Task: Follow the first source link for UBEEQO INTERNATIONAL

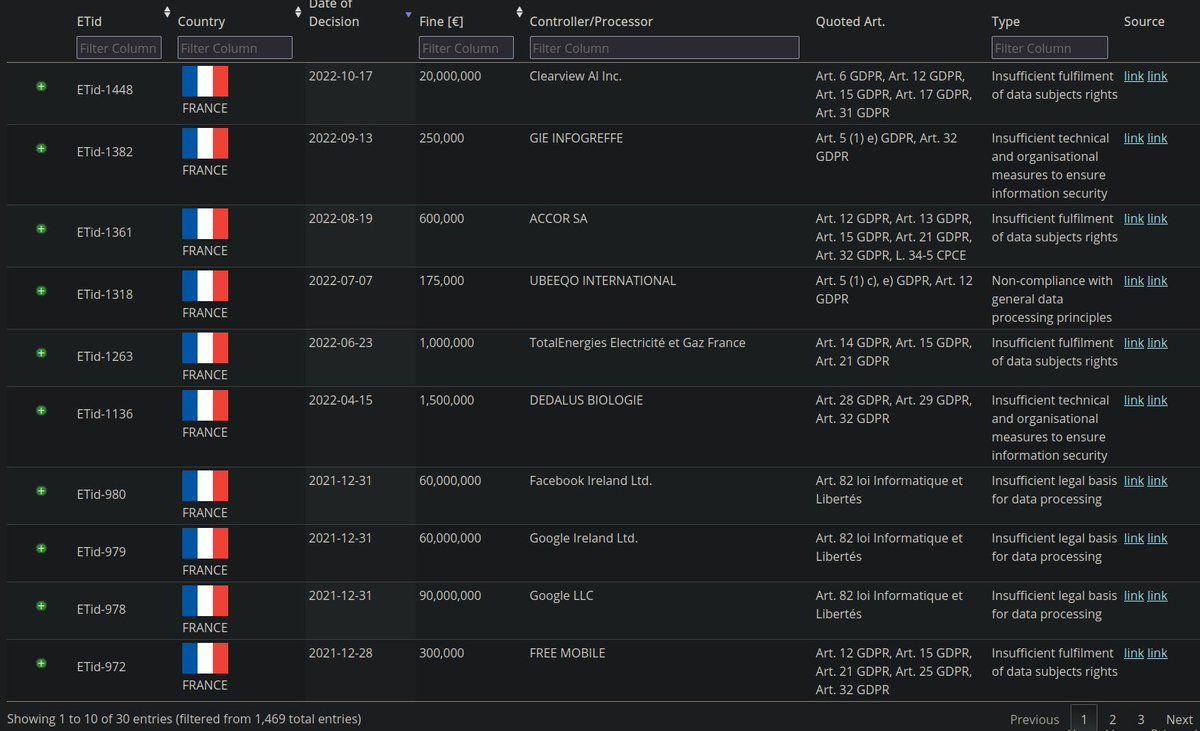Action: (x=1134, y=280)
